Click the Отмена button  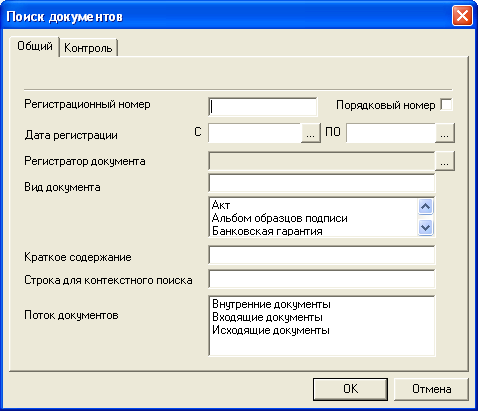click(x=432, y=389)
